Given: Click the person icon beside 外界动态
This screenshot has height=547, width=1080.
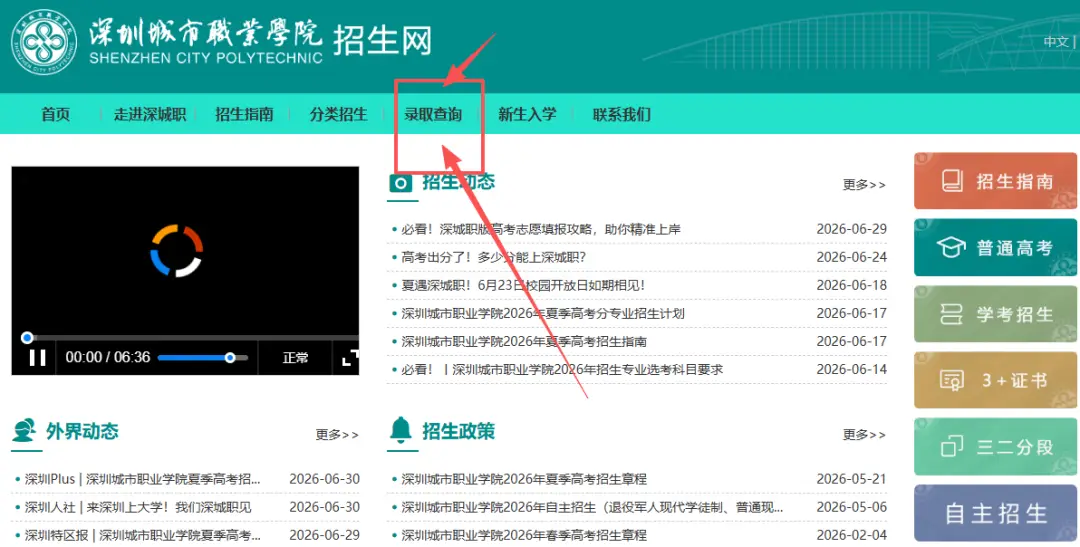Looking at the screenshot, I should [24, 431].
